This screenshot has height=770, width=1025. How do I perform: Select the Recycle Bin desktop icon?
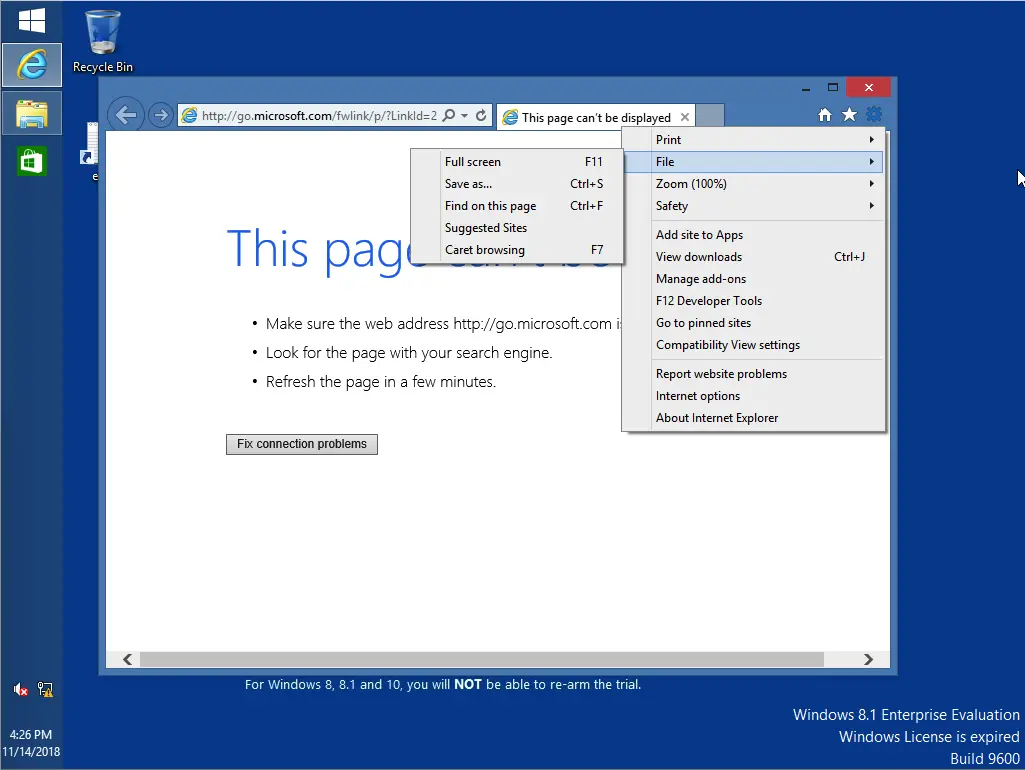(x=103, y=41)
